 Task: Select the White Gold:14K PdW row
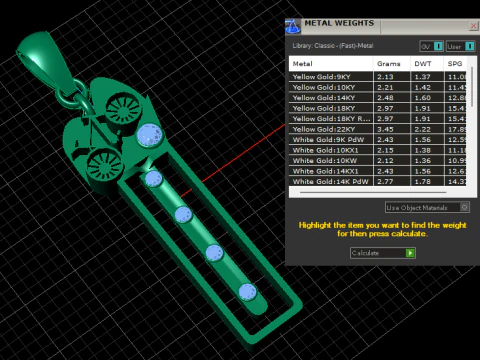[x=377, y=182]
